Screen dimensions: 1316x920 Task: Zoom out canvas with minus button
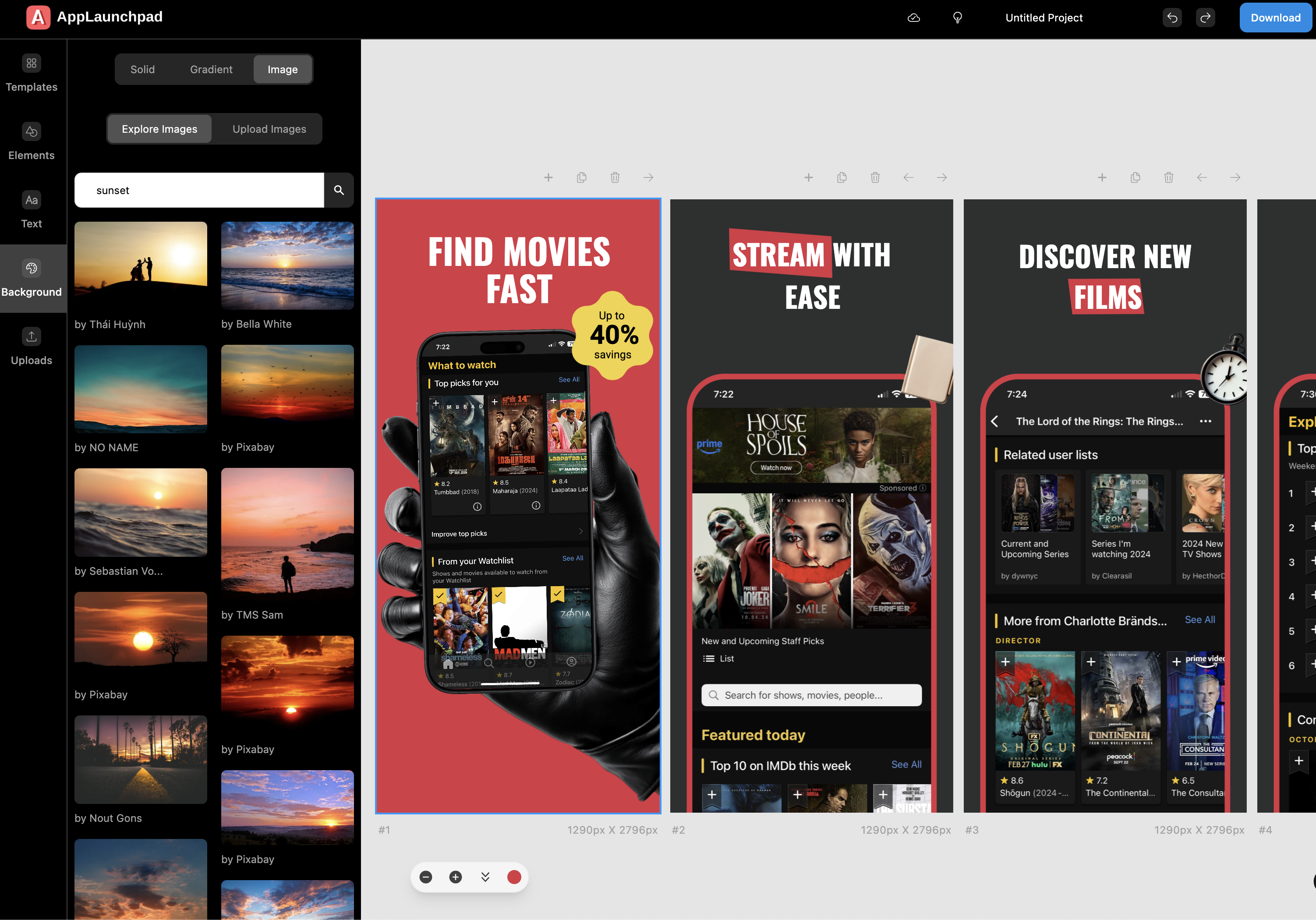(x=426, y=877)
